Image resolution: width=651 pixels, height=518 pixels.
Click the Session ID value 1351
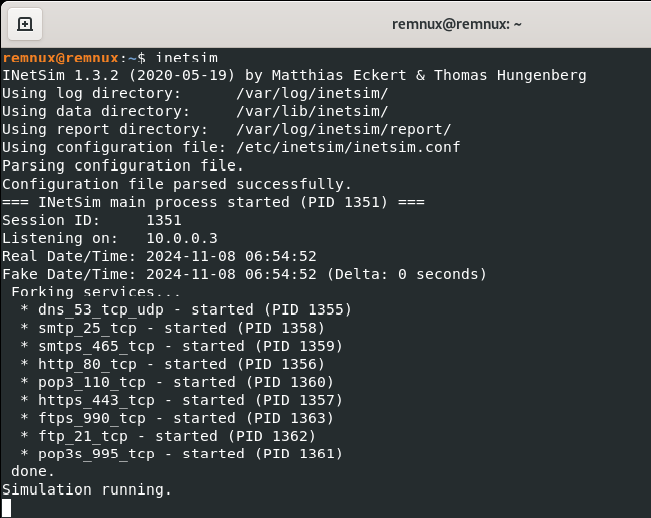point(164,220)
